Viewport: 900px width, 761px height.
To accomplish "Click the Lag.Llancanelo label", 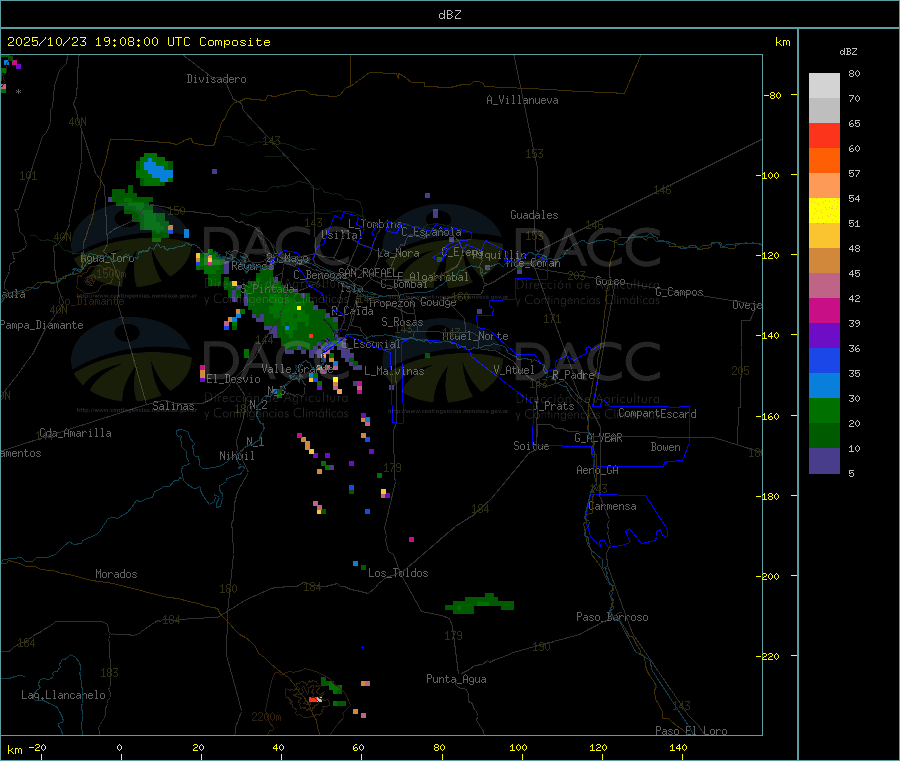I will pos(63,695).
